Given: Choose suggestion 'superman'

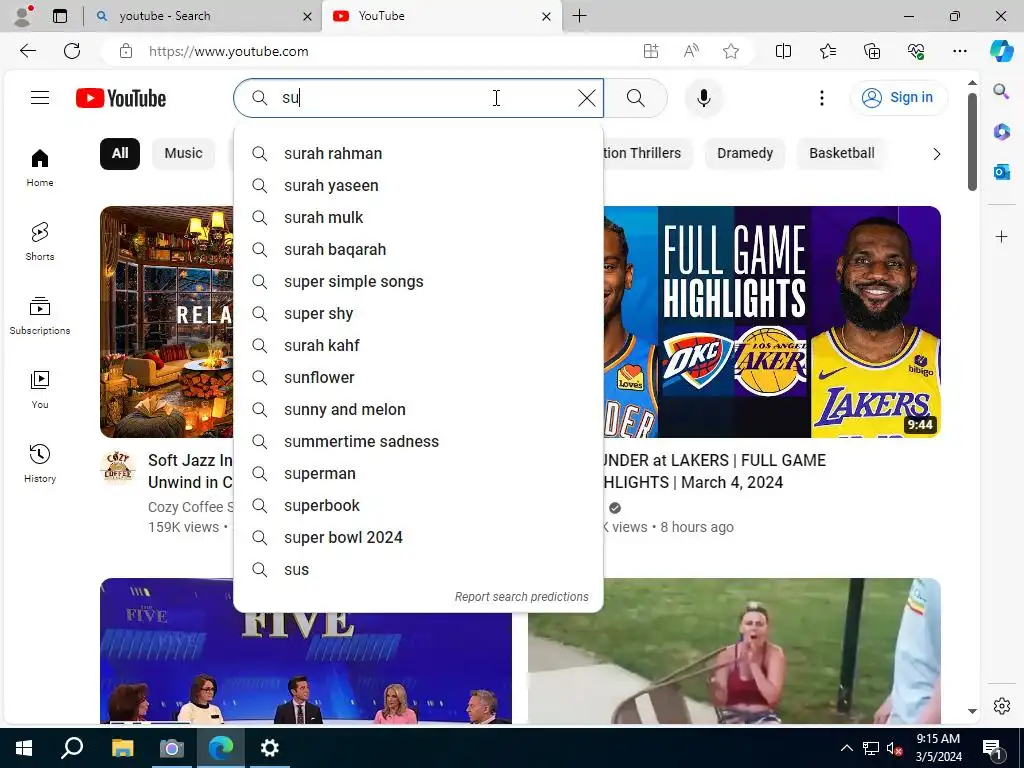Looking at the screenshot, I should pos(418,473).
